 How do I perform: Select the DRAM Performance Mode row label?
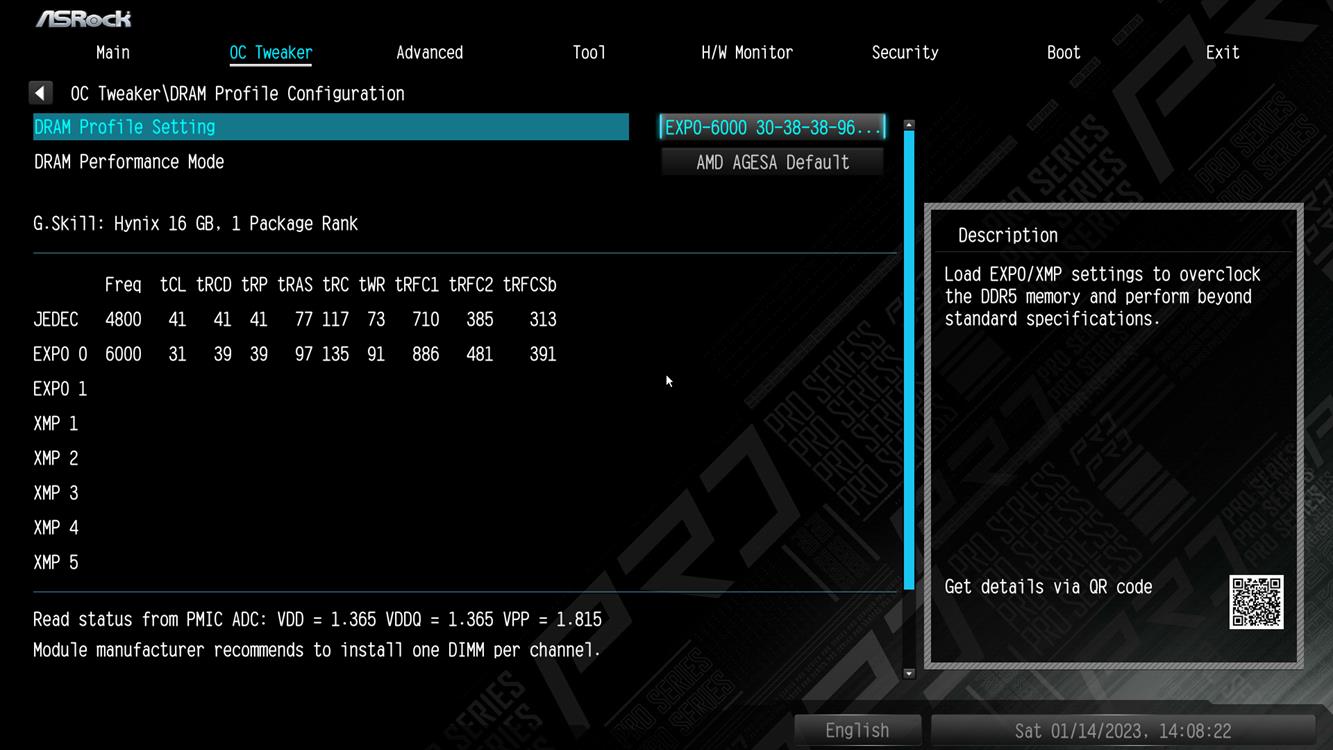pyautogui.click(x=130, y=162)
